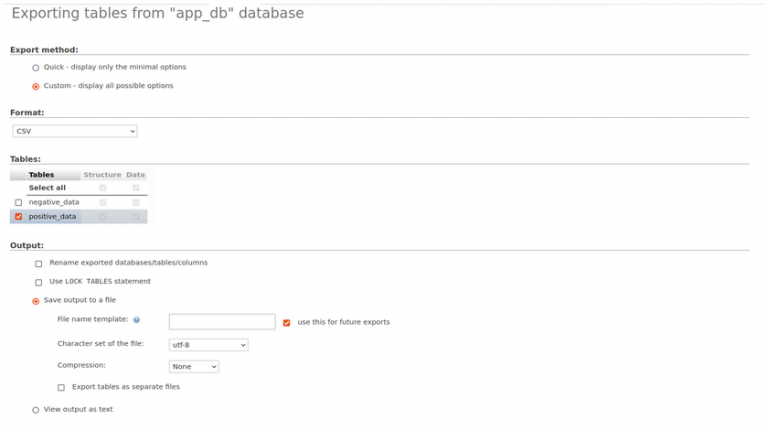
Task: Uncheck use this for future exports
Action: 287,322
